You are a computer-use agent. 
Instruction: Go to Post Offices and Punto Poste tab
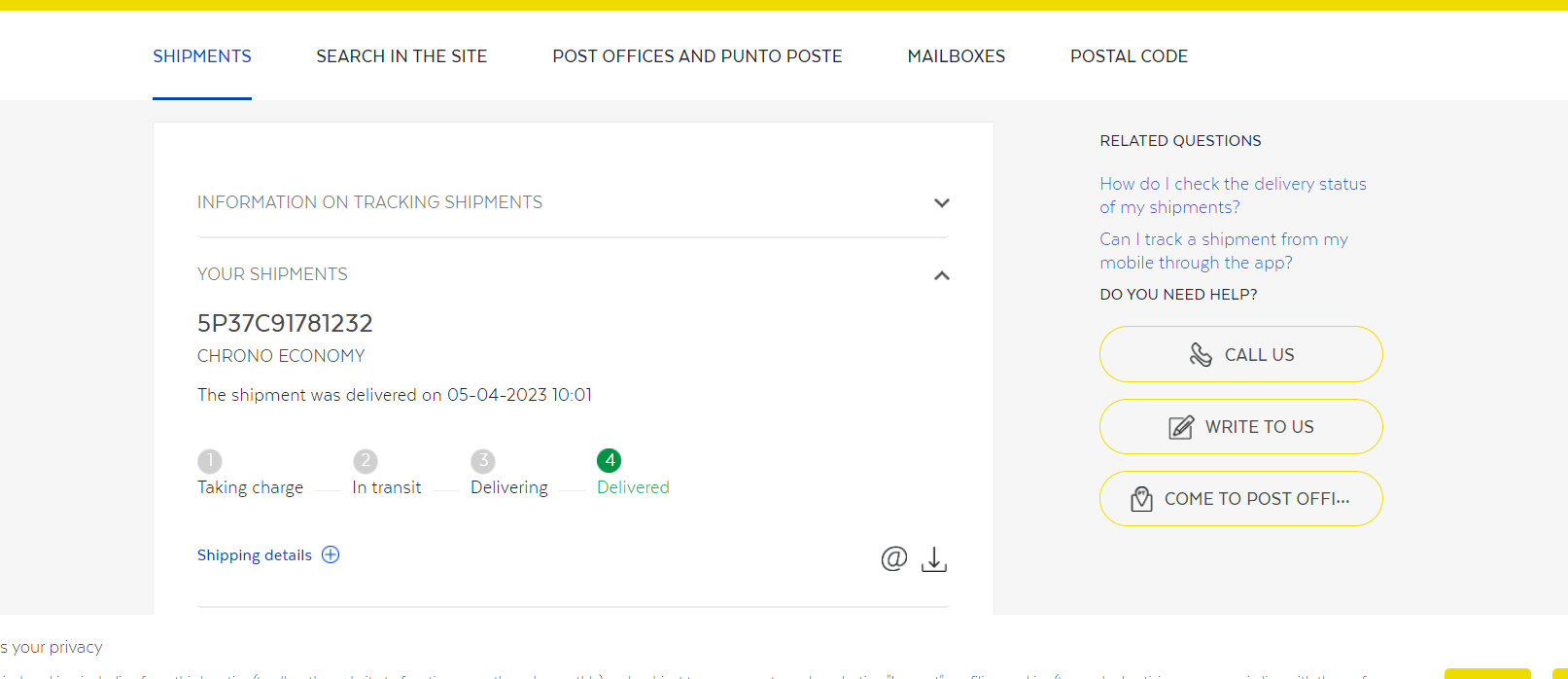[697, 56]
